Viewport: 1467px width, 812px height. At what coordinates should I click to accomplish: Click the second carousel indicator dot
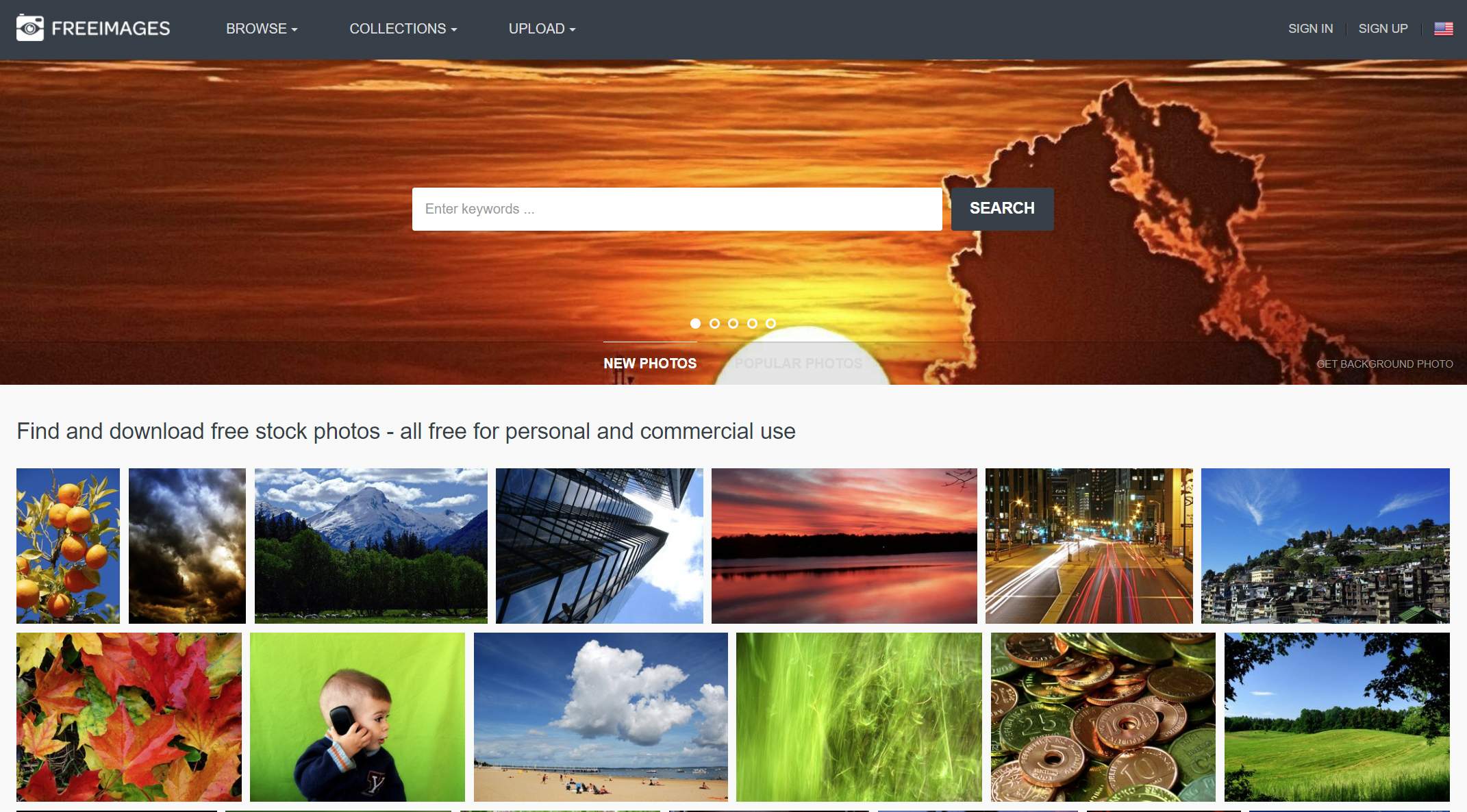(x=714, y=322)
